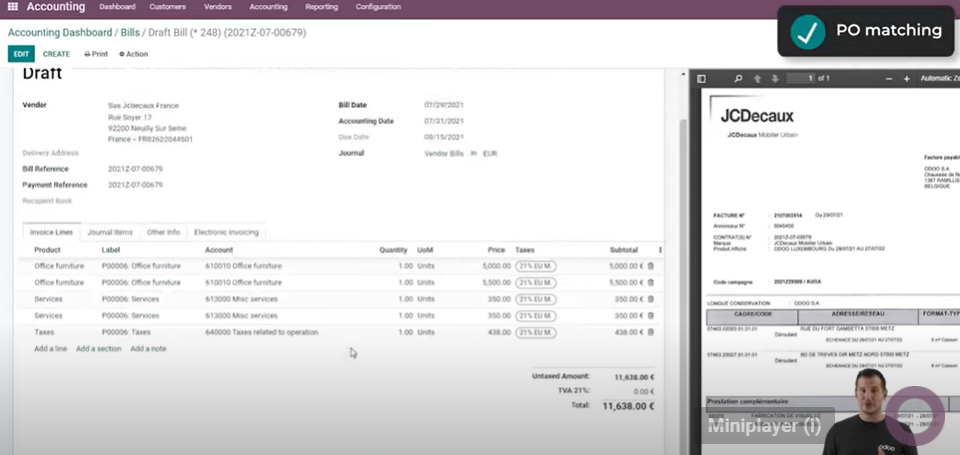Toggle the PDF viewer sidebar icon
This screenshot has height=455, width=960.
(x=702, y=78)
